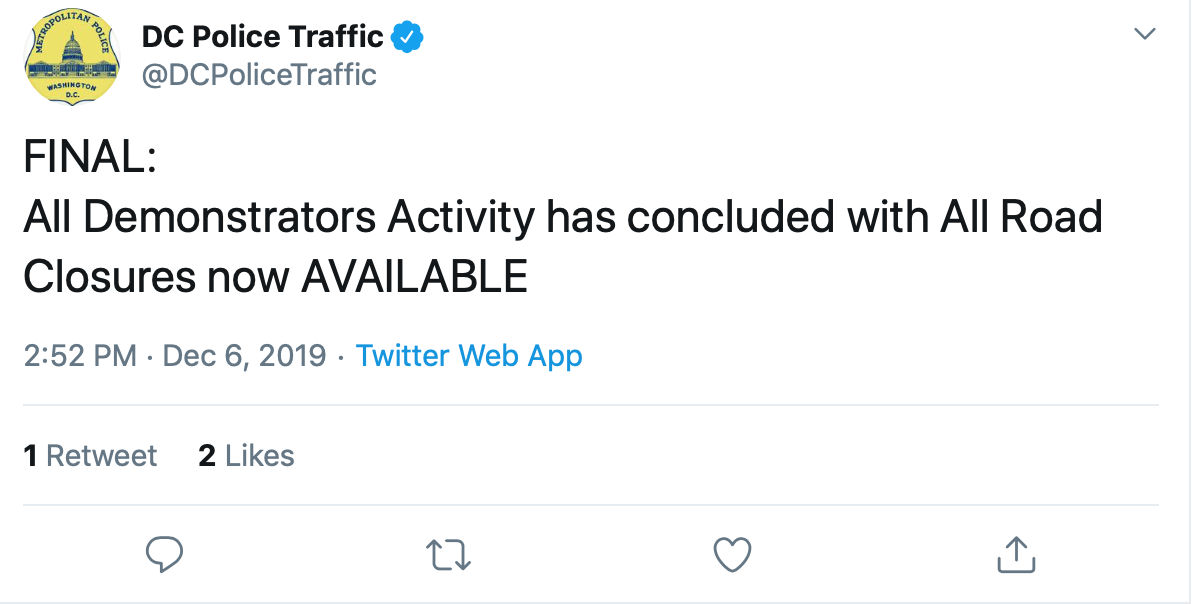Click the Capitol dome inside the avatar
The image size is (1194, 604).
72,47
